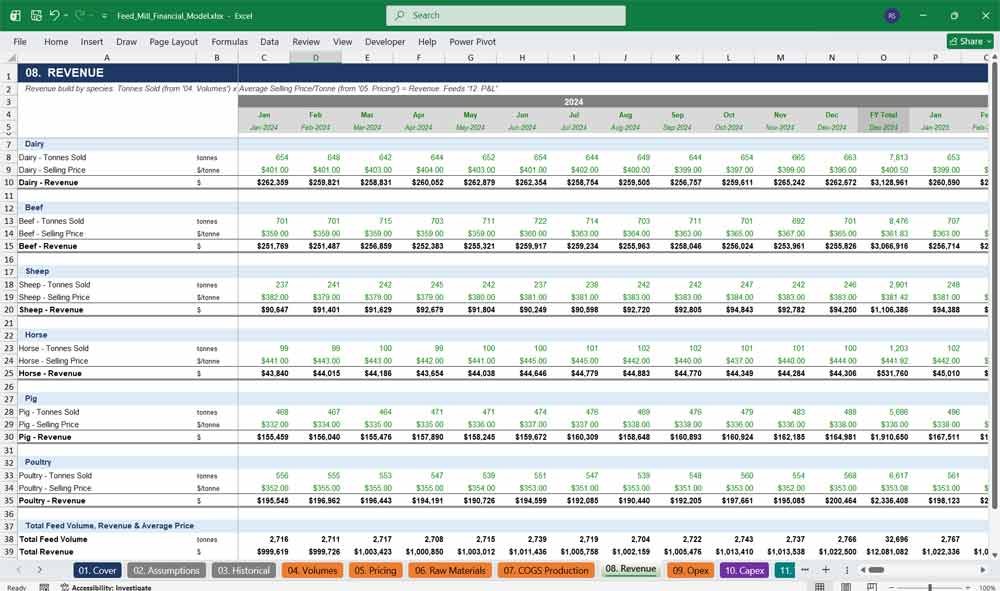Image resolution: width=1000 pixels, height=591 pixels.
Task: Click the sheet tab bar splitter dots
Action: (x=846, y=570)
